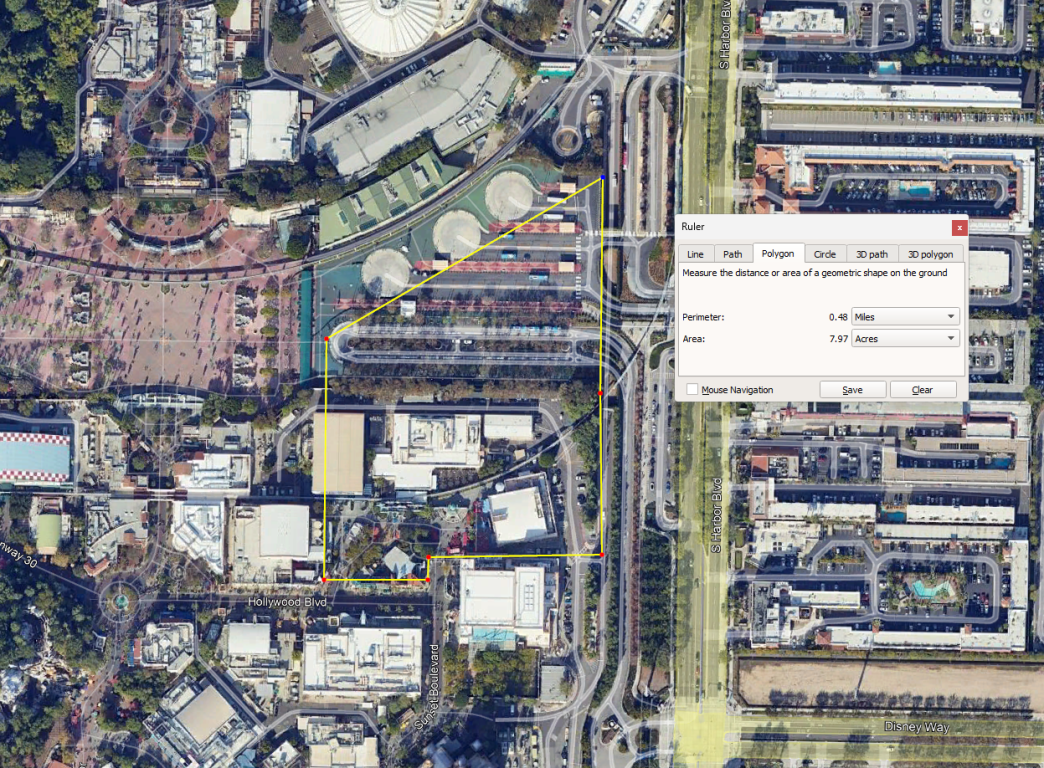The height and width of the screenshot is (768, 1044).
Task: Select the red vertex midway along right edge
Action: pos(600,395)
